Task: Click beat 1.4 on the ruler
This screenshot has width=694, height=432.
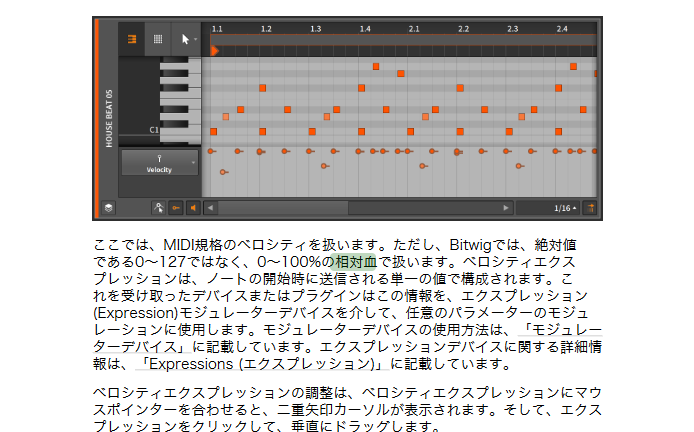Action: tap(365, 29)
